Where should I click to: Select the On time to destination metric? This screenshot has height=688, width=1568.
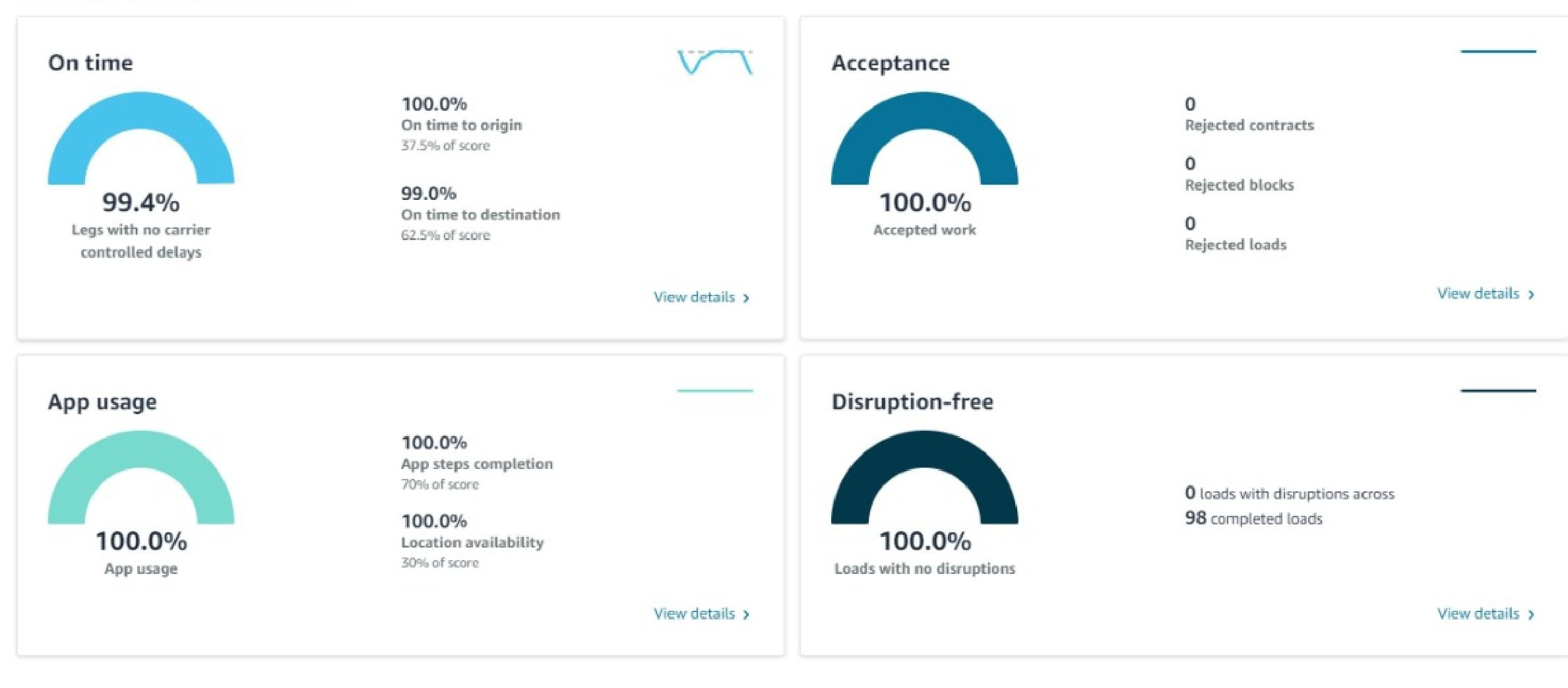480,214
